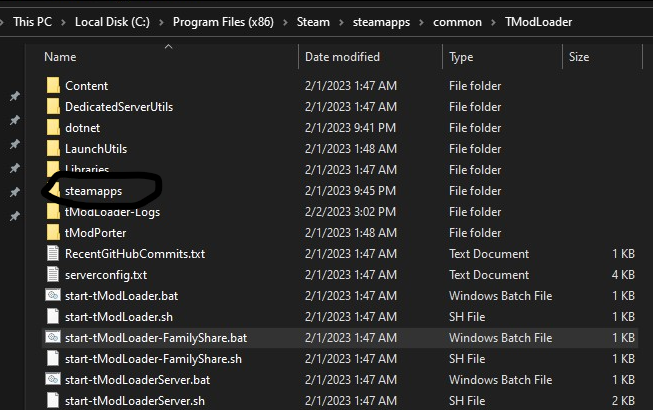Open the tMod​Porter folder icon

pos(53,233)
